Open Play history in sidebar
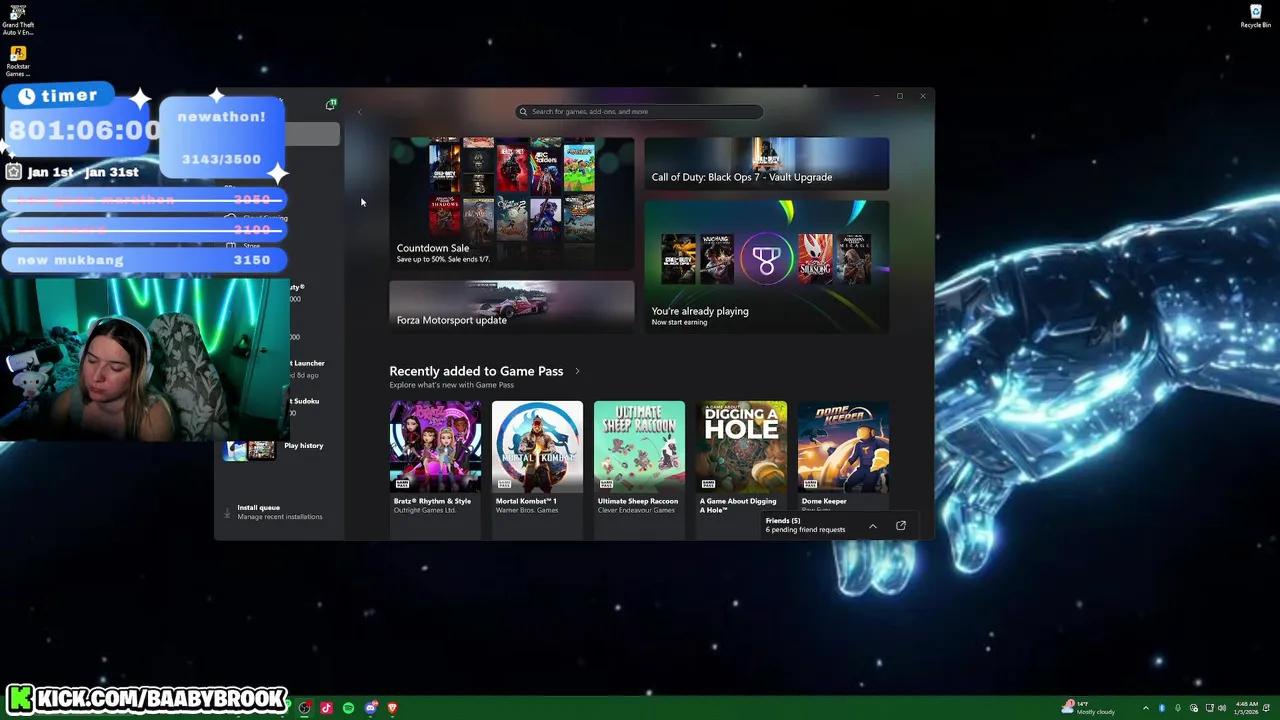This screenshot has height=720, width=1280. [x=303, y=446]
